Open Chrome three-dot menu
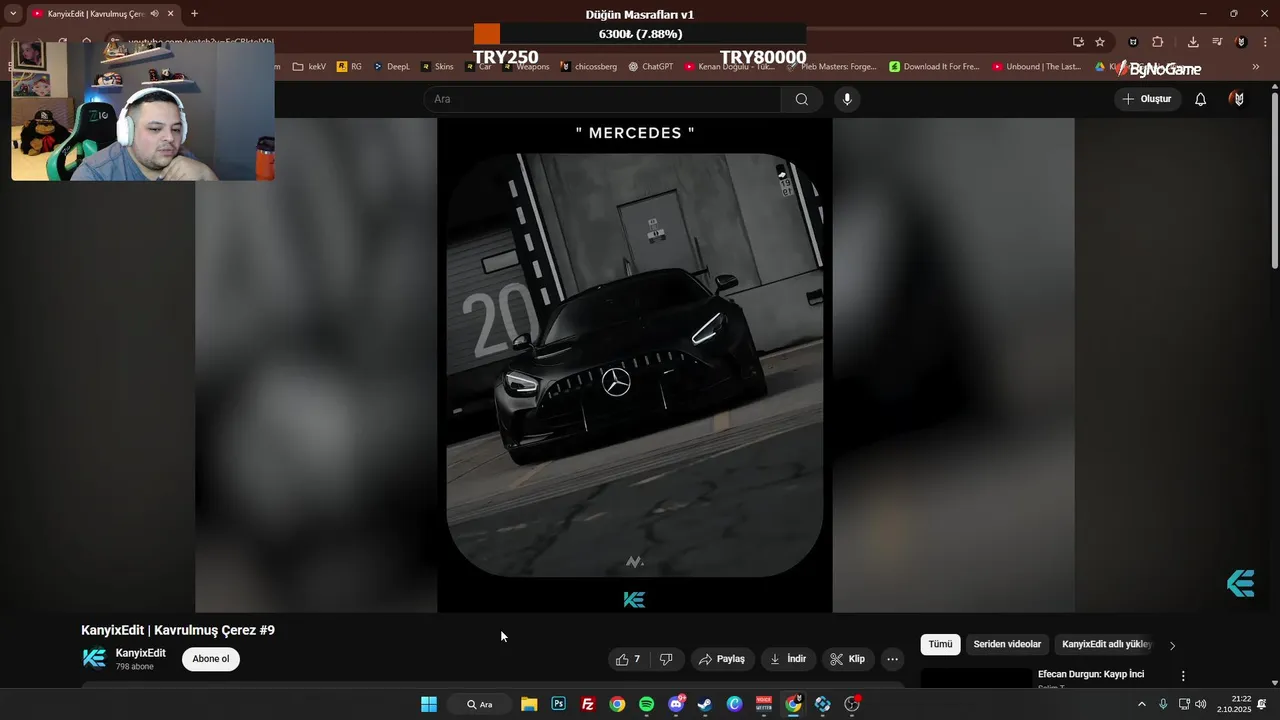The image size is (1280, 720). point(1263,42)
